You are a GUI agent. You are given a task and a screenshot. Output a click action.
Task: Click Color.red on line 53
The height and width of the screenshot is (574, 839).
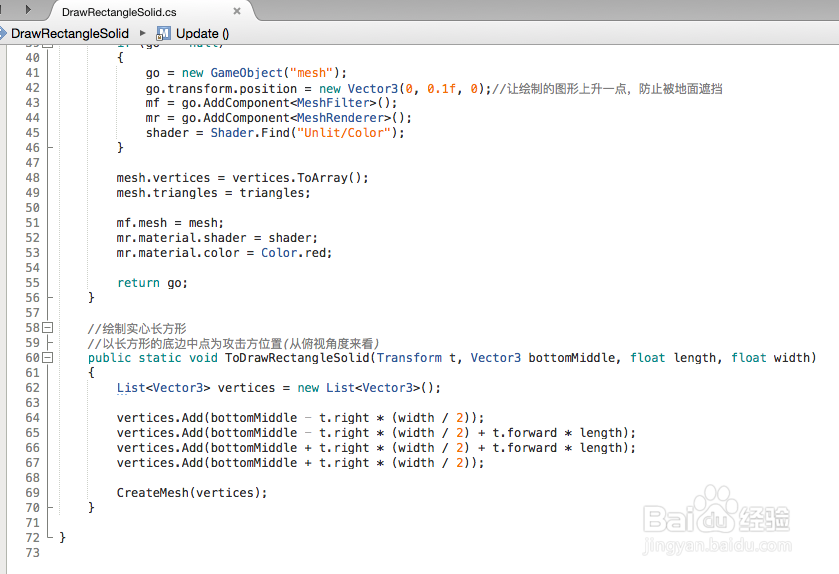296,253
